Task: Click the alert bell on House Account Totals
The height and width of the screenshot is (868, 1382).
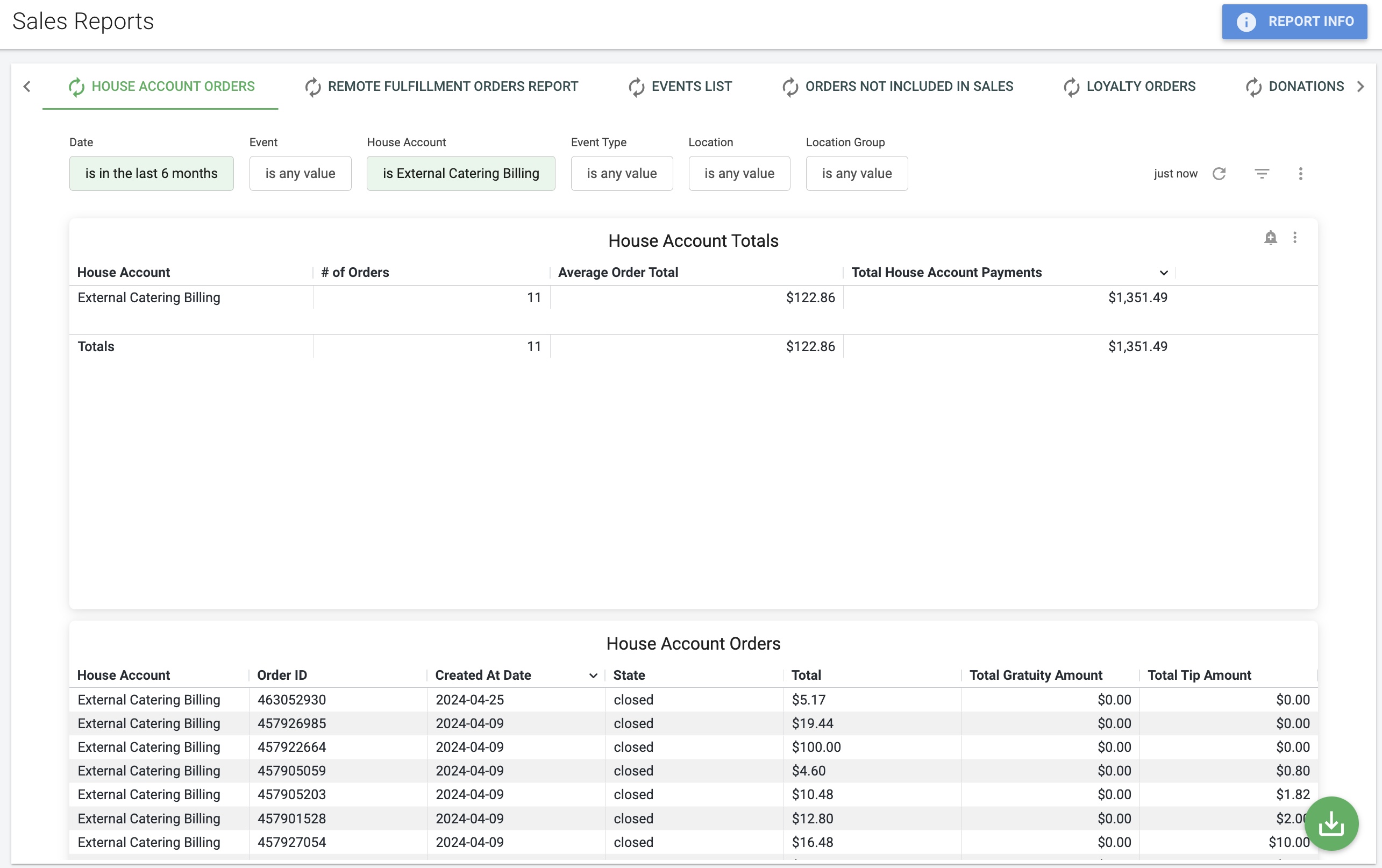Action: point(1271,238)
